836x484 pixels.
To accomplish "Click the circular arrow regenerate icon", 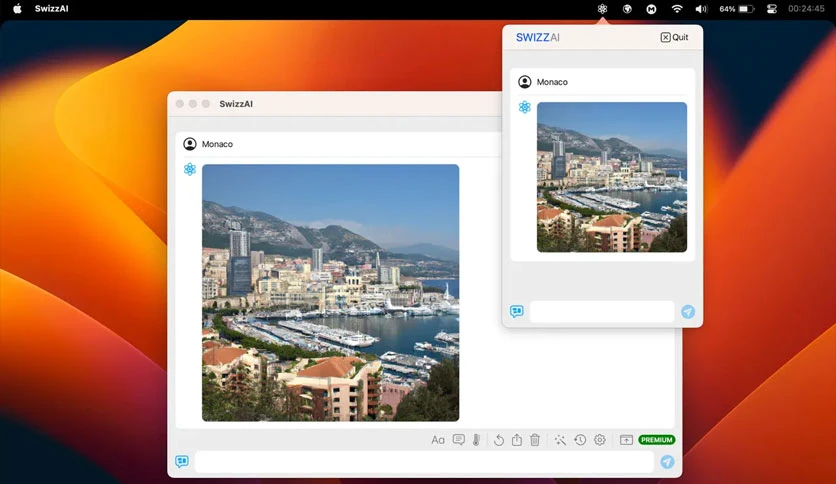I will [499, 440].
